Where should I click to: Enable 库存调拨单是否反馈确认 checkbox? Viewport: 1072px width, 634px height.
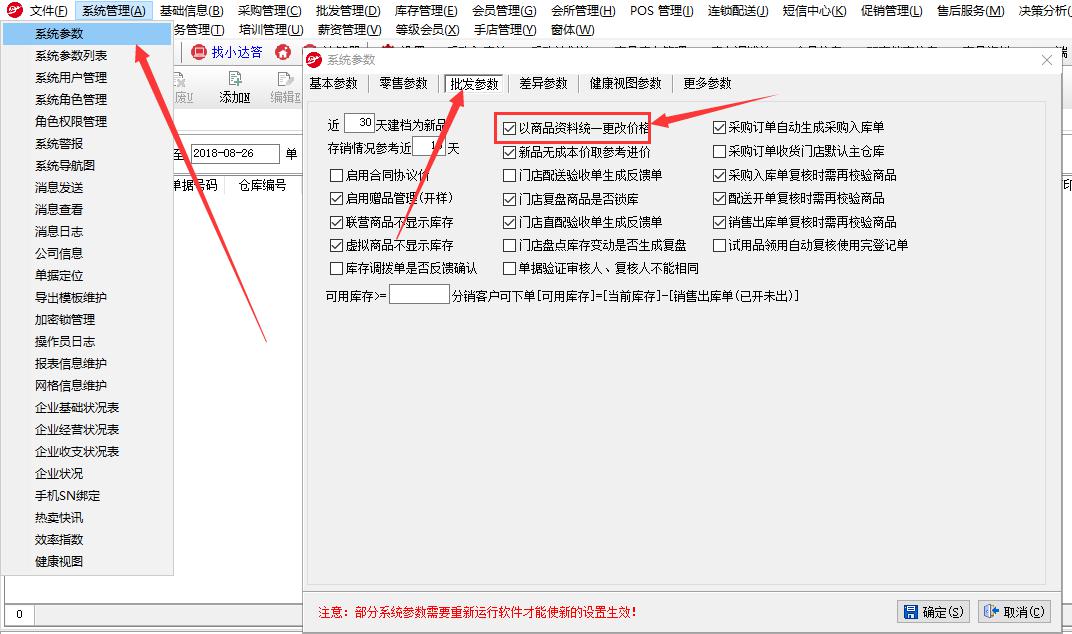tap(336, 268)
